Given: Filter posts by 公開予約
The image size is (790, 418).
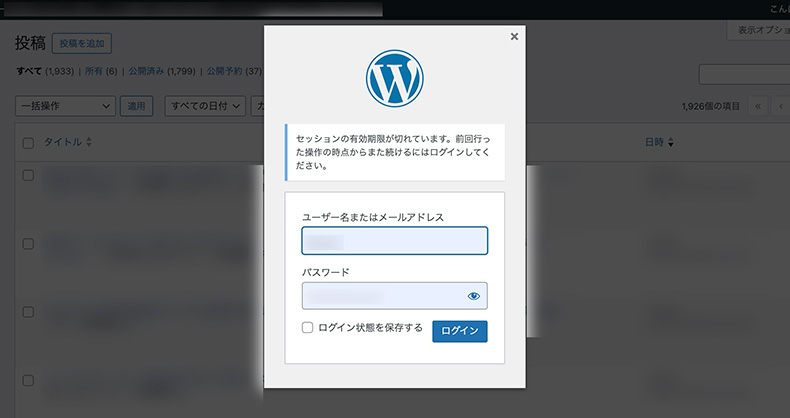Looking at the screenshot, I should point(224,71).
